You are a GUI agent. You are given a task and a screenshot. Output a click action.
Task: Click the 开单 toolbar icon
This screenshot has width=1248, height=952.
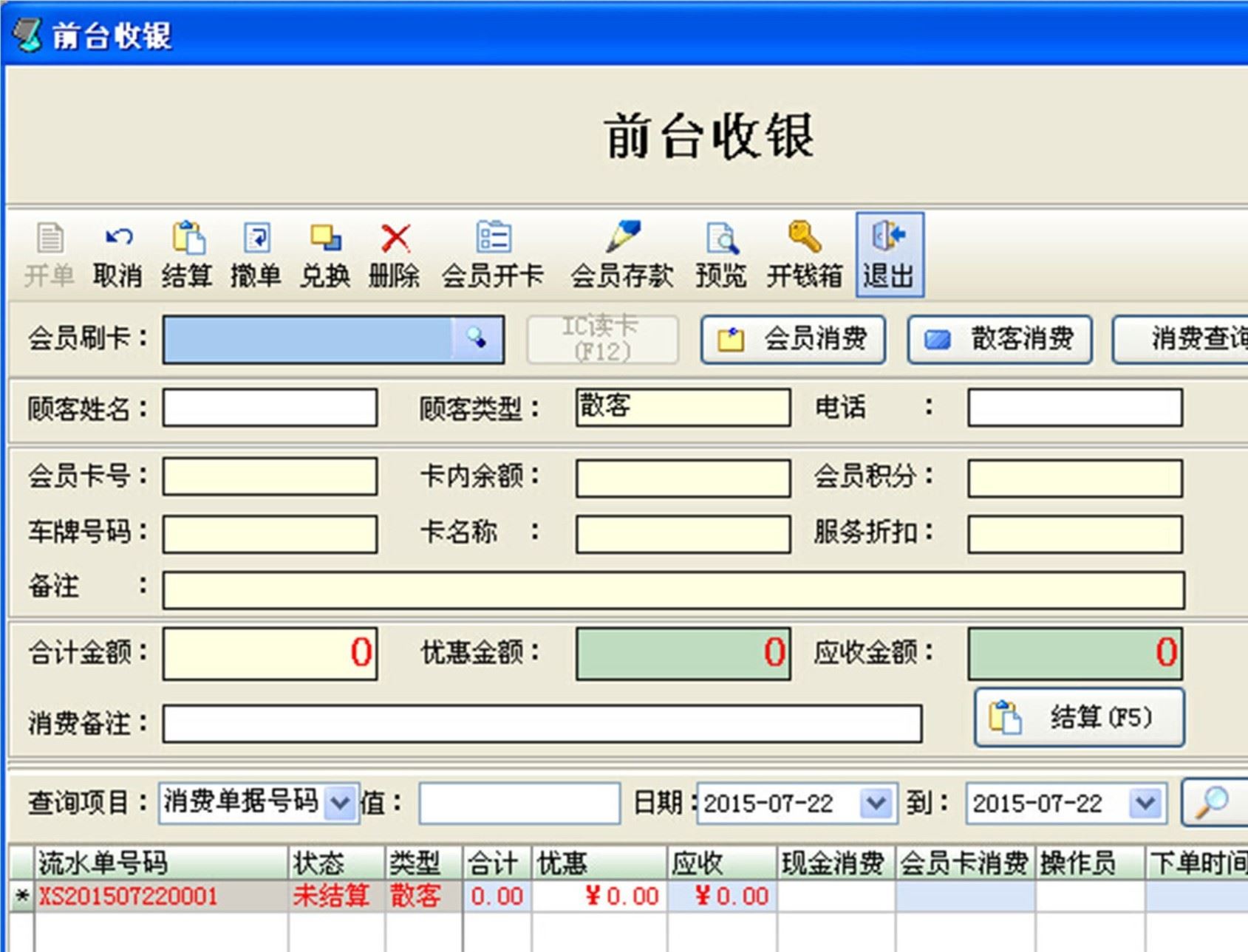(x=50, y=238)
